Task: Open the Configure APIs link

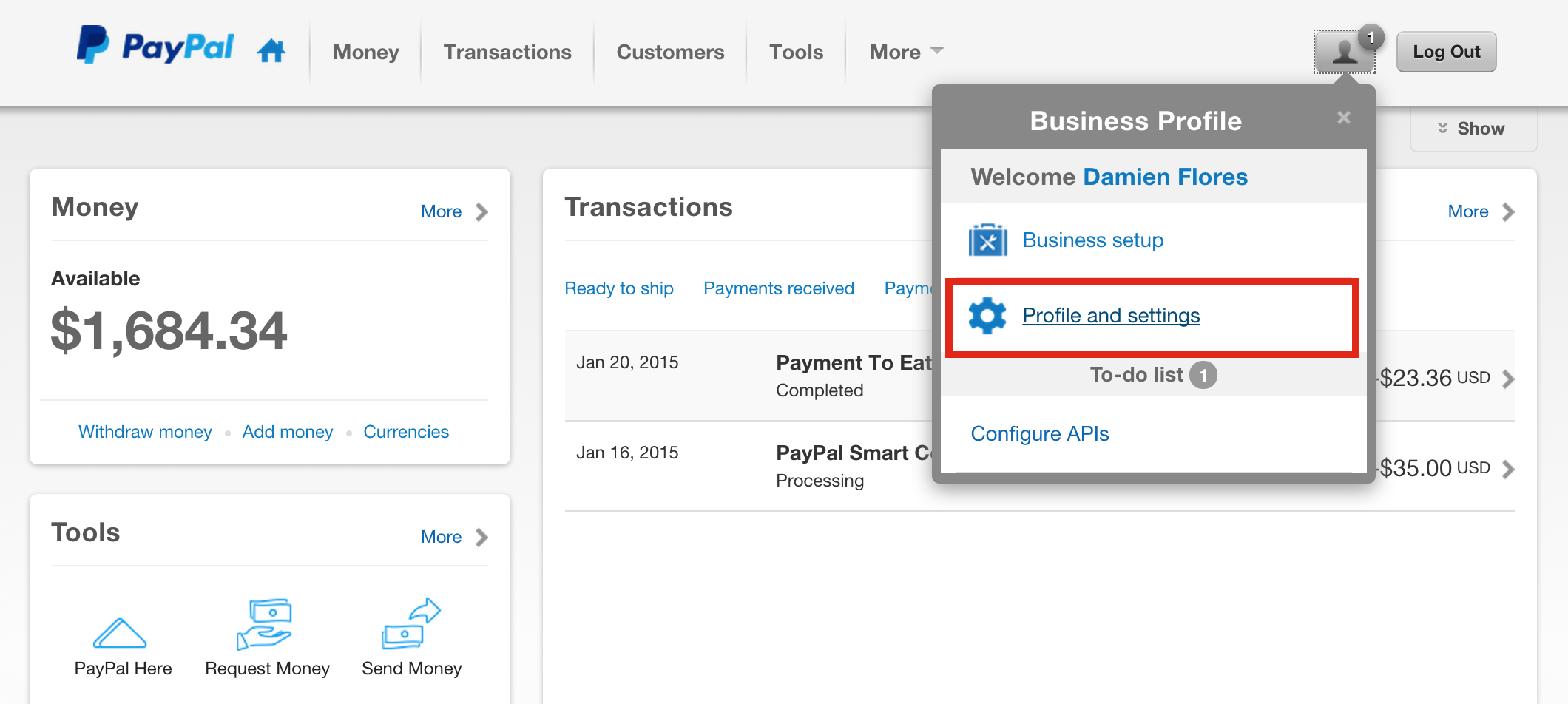Action: (1039, 434)
